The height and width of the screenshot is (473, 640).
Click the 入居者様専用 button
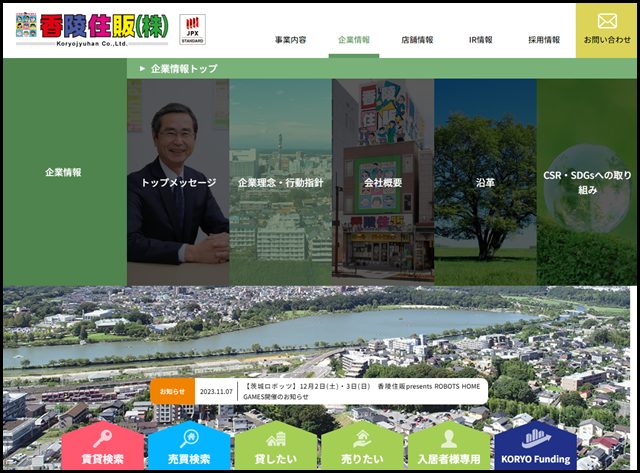[449, 445]
